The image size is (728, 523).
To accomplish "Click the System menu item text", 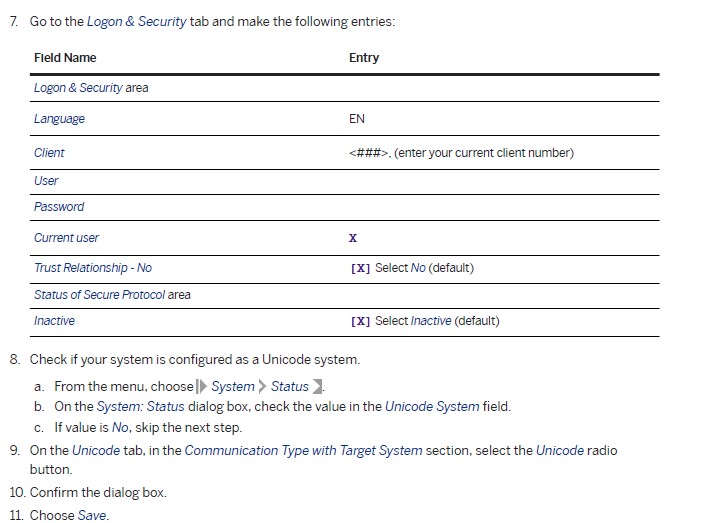I will (x=233, y=386).
